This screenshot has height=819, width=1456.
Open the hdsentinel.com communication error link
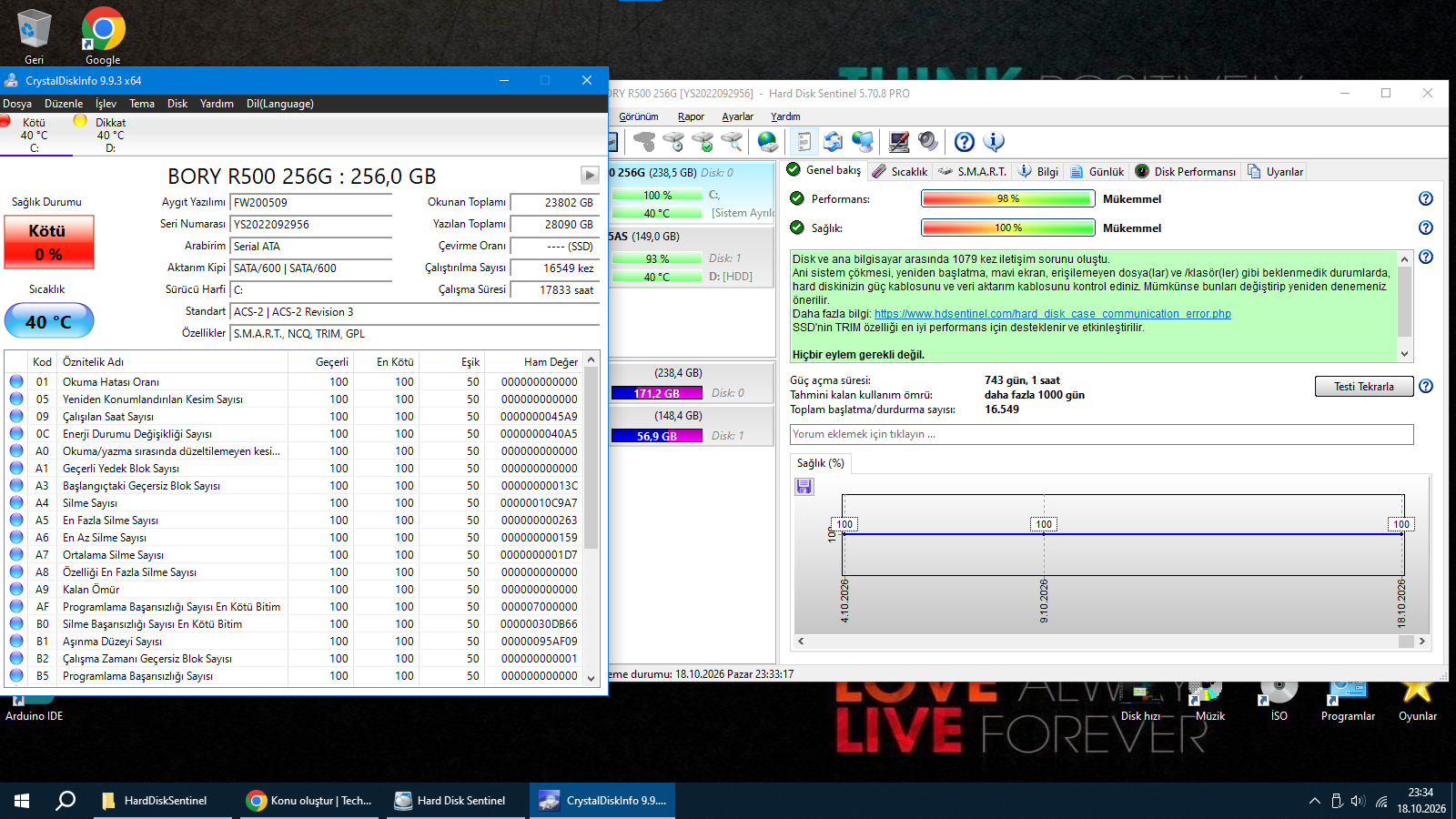[1052, 314]
